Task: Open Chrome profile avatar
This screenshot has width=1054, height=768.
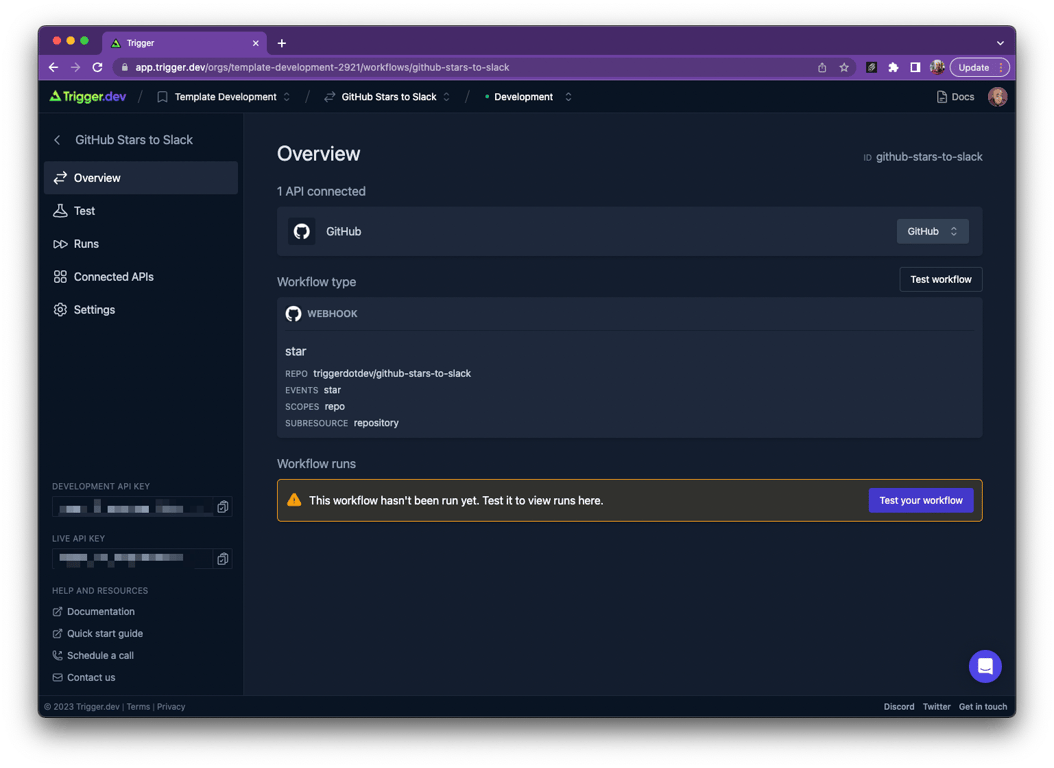Action: coord(937,67)
